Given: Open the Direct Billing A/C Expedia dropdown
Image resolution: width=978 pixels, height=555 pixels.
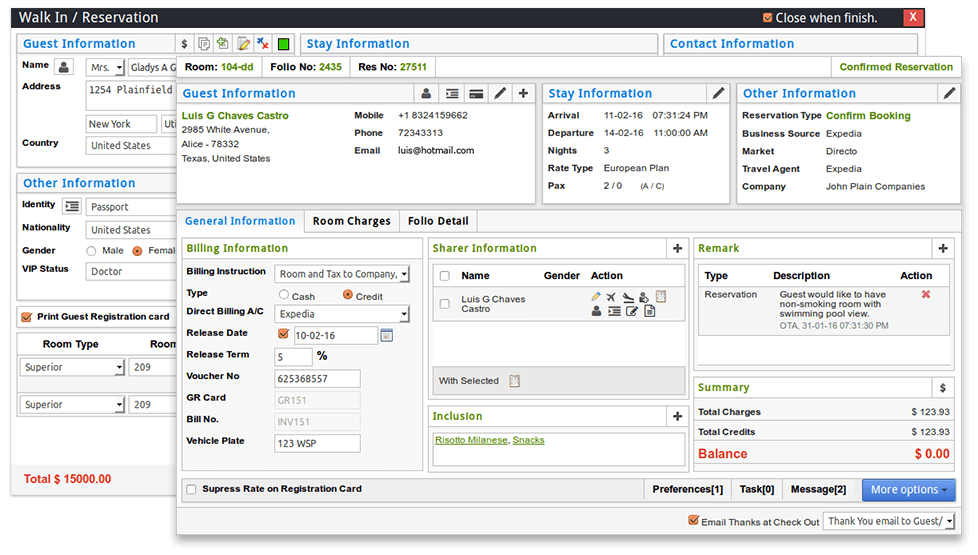Looking at the screenshot, I should pos(342,314).
